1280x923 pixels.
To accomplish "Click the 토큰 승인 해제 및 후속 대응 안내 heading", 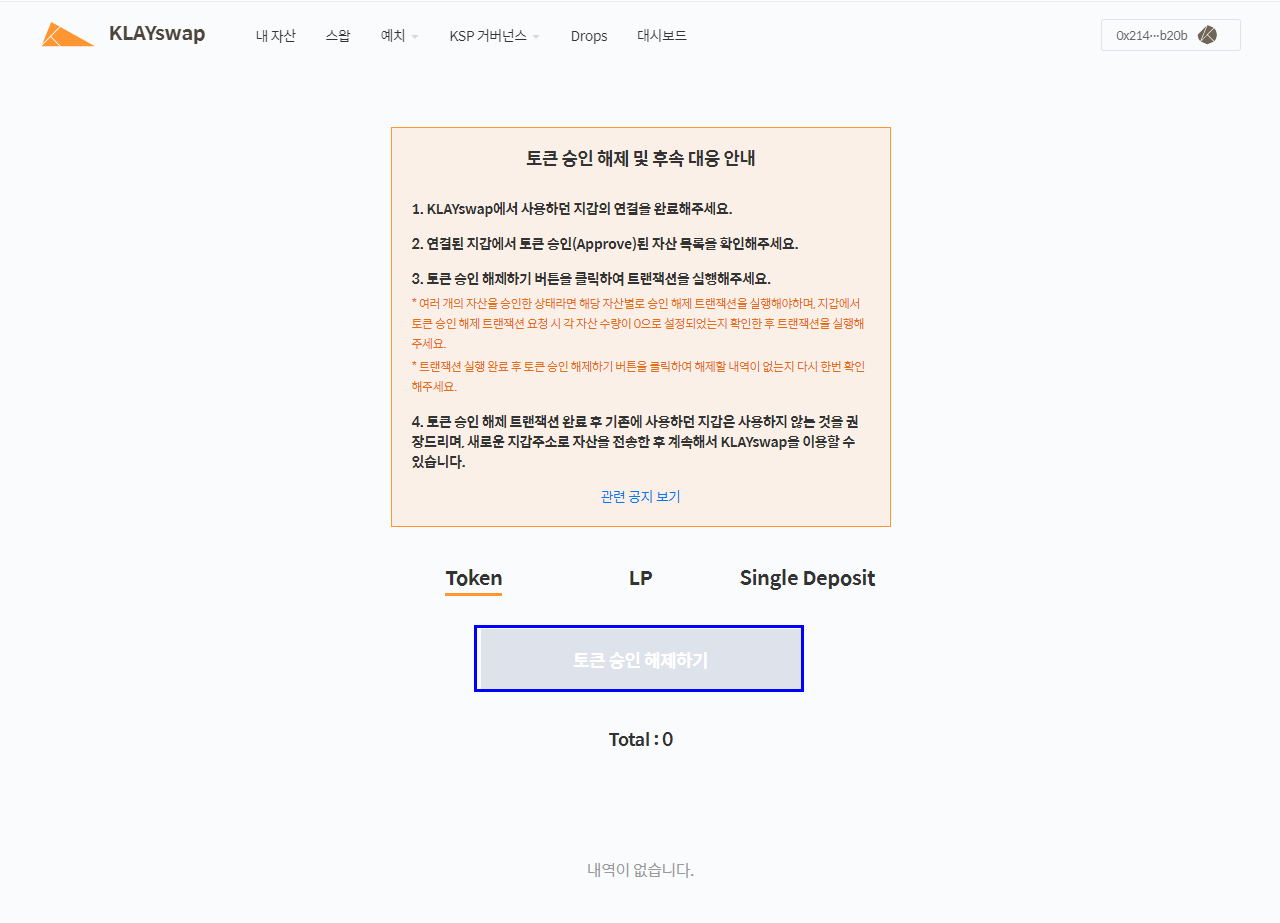I will pos(640,158).
